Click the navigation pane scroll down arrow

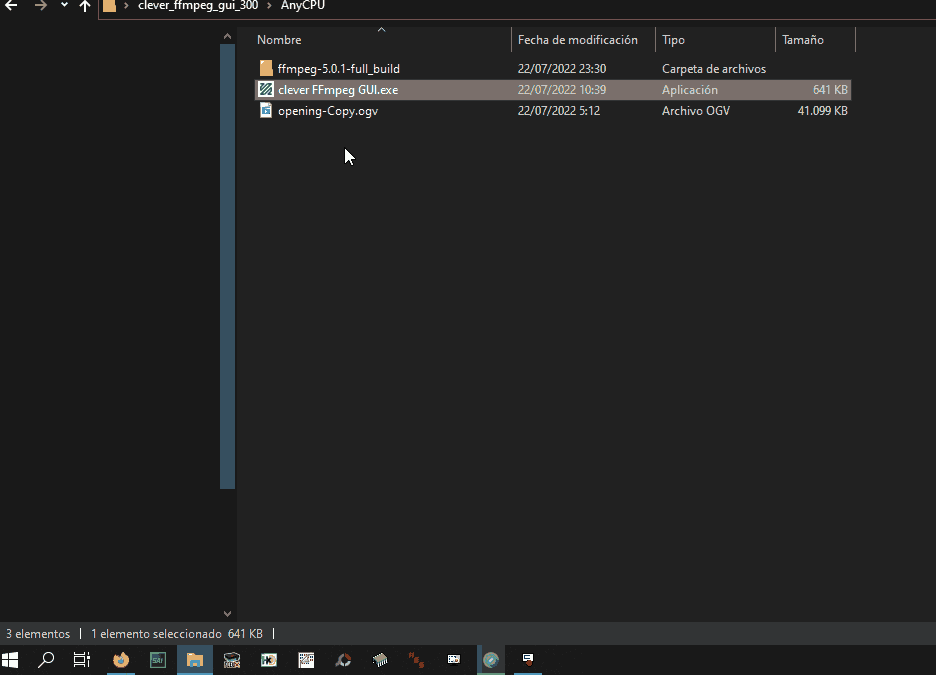[227, 614]
